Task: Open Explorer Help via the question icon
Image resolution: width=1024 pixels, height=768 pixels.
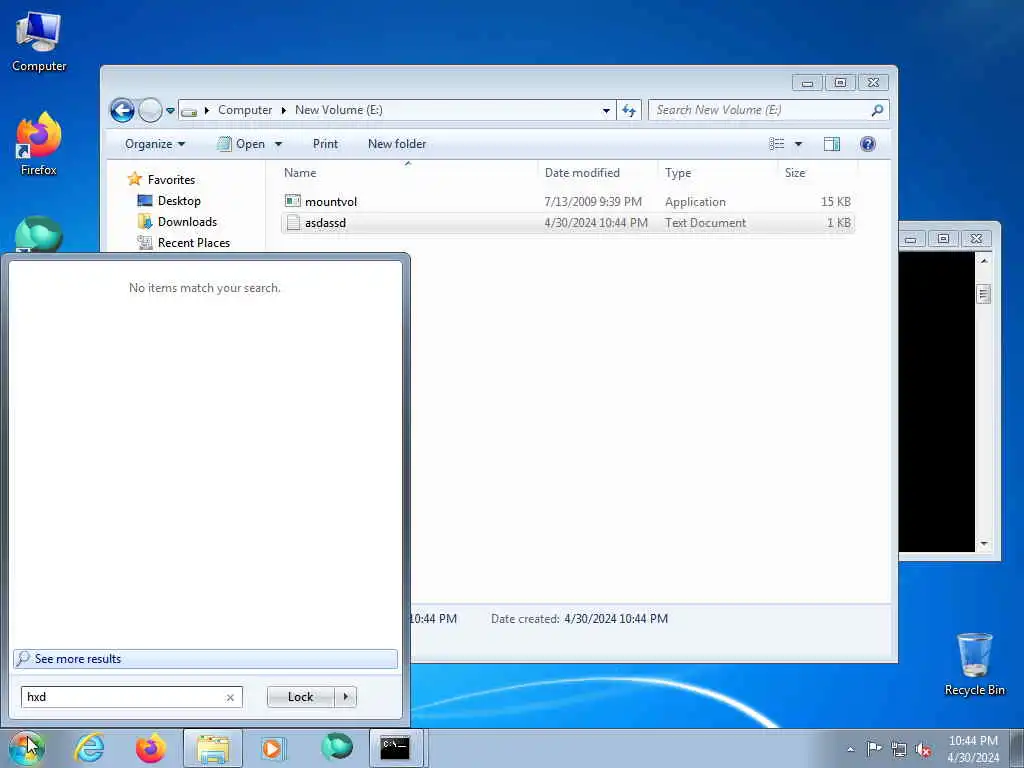Action: [x=867, y=144]
